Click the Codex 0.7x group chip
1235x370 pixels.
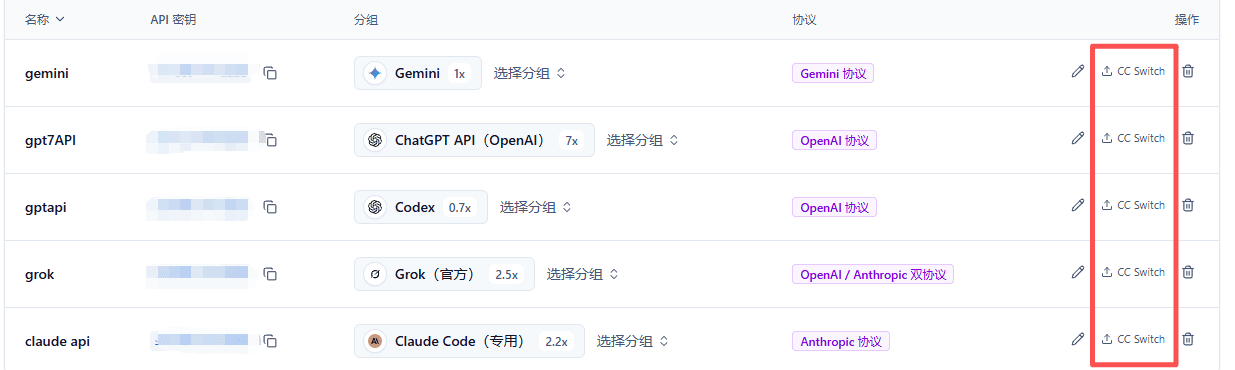(x=421, y=207)
